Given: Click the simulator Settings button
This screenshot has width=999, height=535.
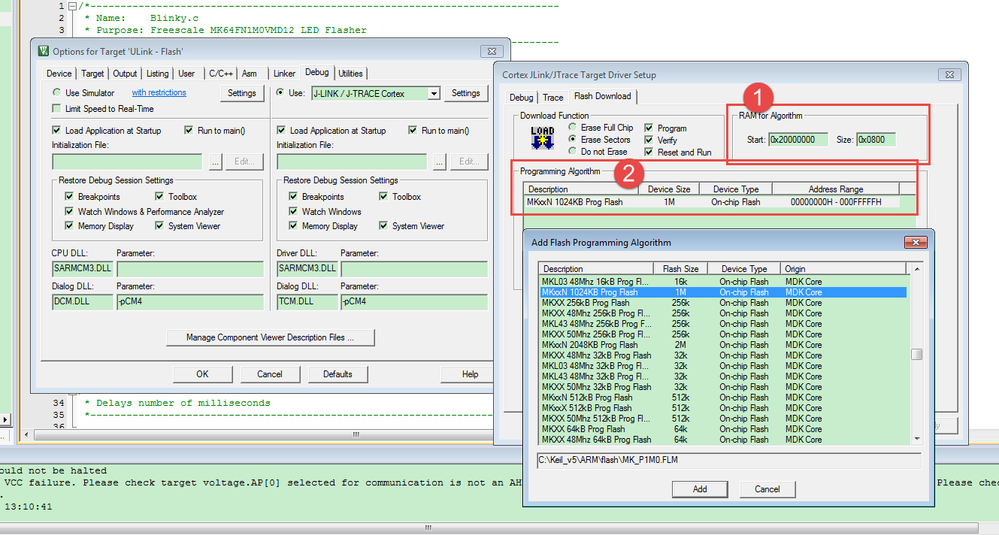Looking at the screenshot, I should [241, 93].
